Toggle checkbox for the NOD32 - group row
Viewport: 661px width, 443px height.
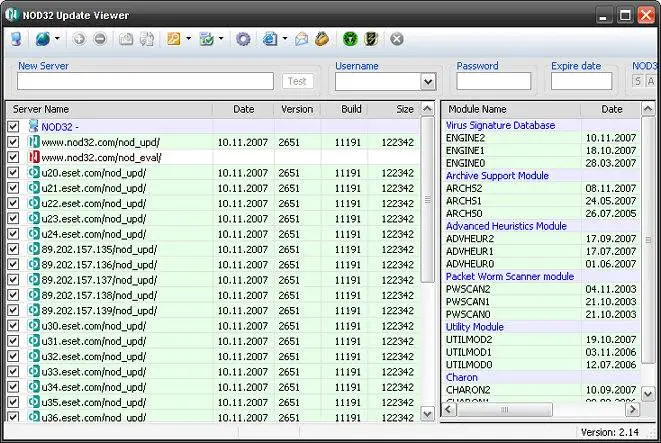(x=13, y=126)
